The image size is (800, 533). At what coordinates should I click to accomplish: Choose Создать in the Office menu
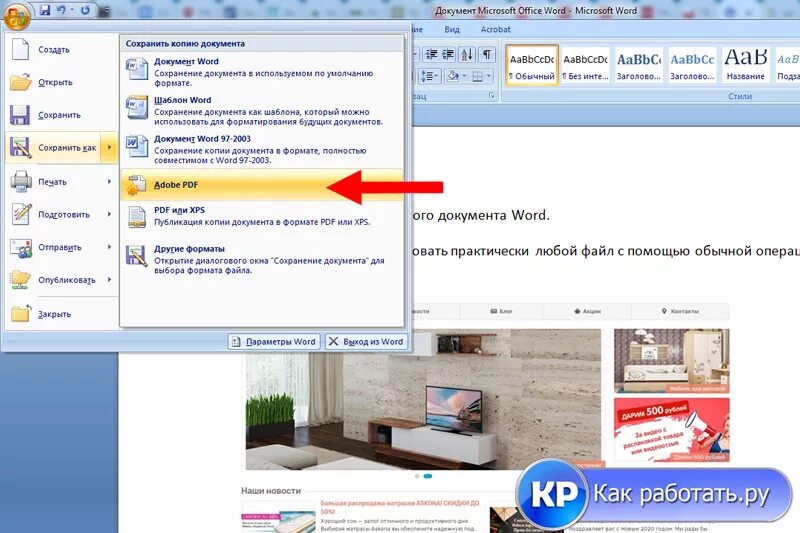pyautogui.click(x=62, y=50)
